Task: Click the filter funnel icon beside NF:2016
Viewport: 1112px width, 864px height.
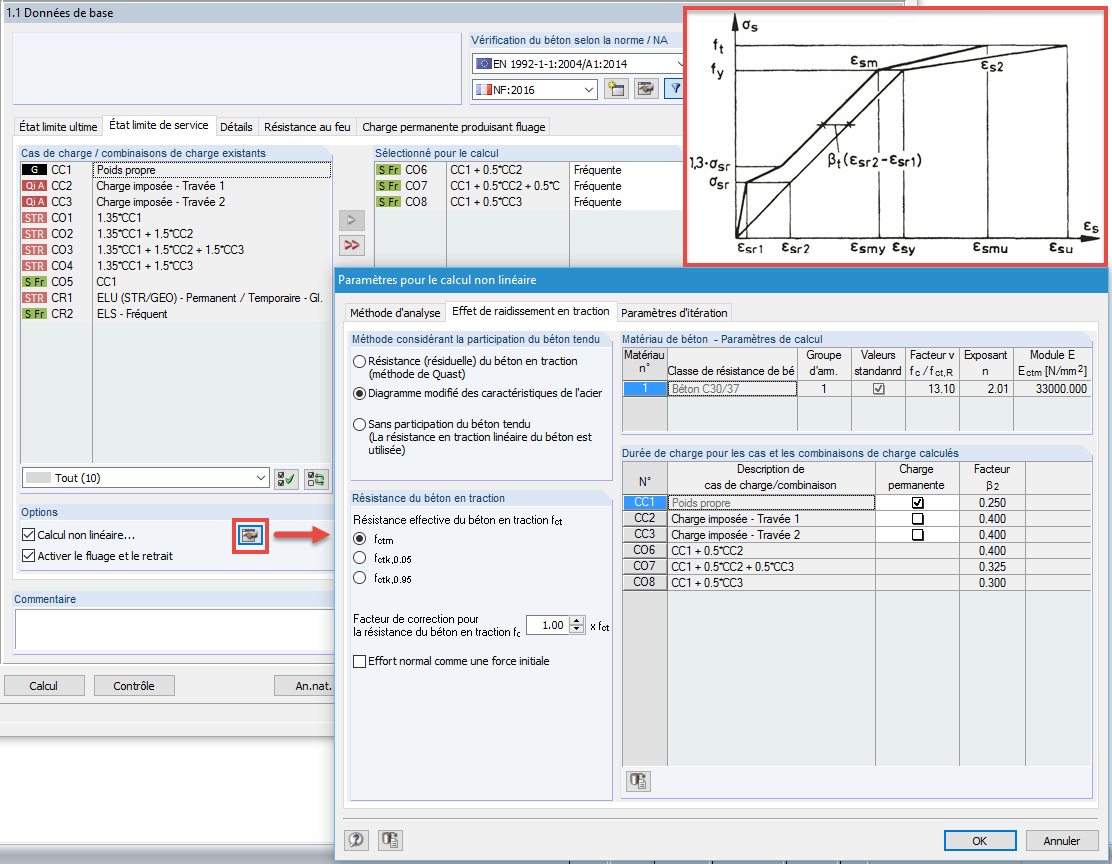Action: tap(674, 89)
